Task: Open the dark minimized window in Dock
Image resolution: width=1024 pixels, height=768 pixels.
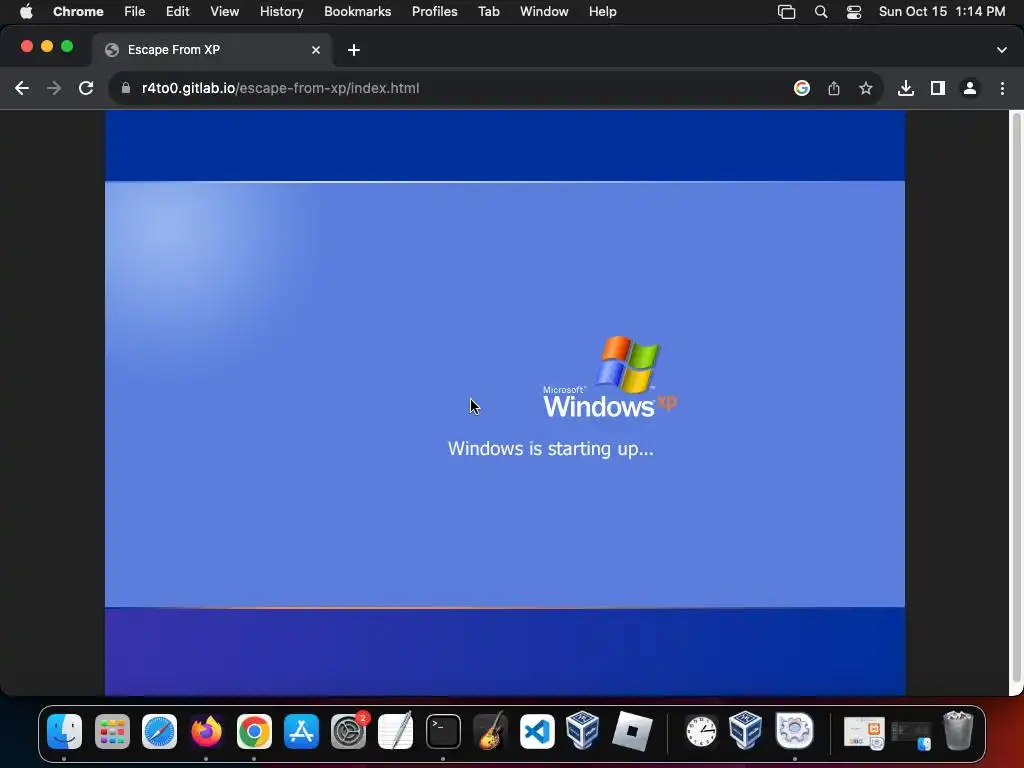Action: click(x=912, y=735)
